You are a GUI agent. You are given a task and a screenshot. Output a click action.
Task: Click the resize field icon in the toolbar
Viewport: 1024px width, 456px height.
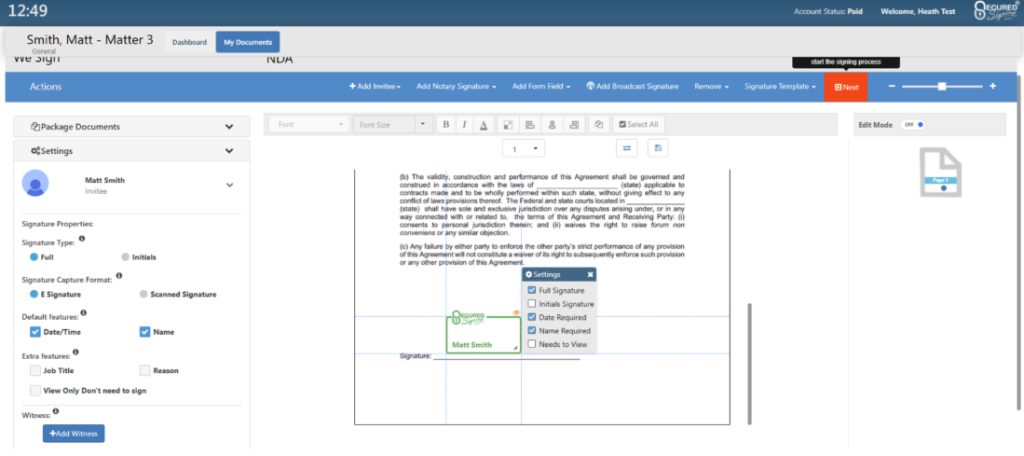pyautogui.click(x=507, y=124)
